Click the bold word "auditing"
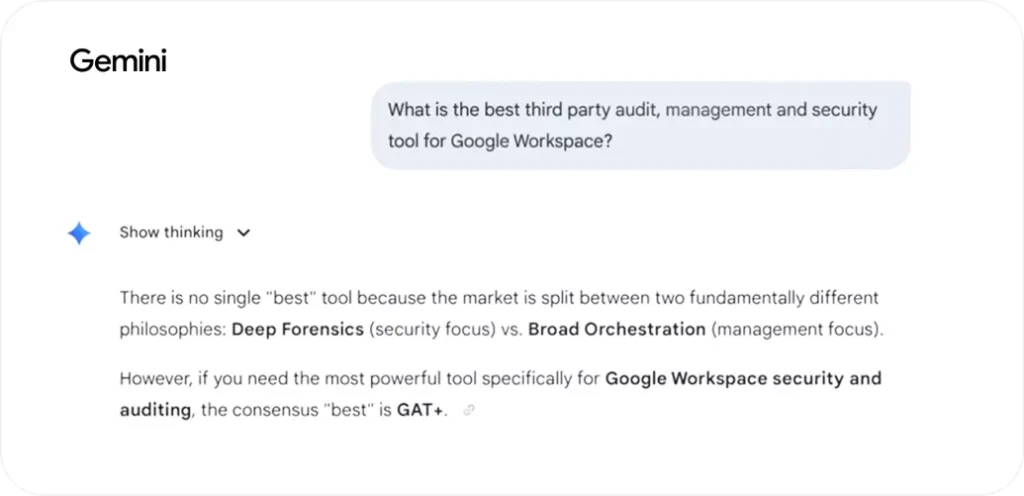 tap(155, 410)
